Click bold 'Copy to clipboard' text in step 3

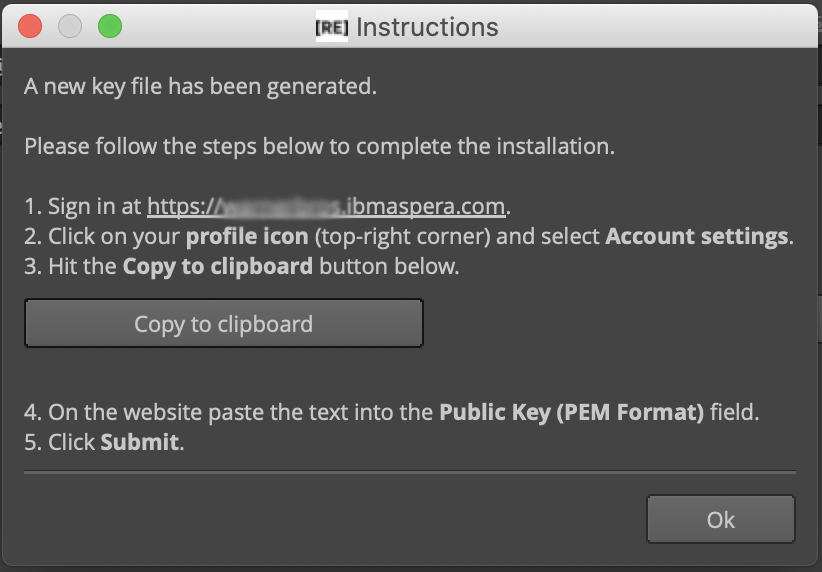pos(218,266)
